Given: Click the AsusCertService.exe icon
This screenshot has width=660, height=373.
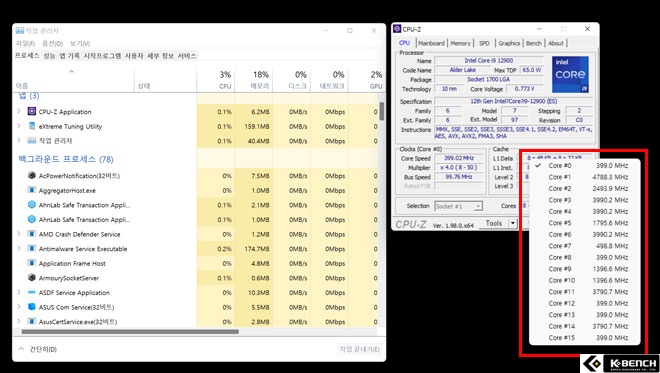Looking at the screenshot, I should [x=32, y=321].
